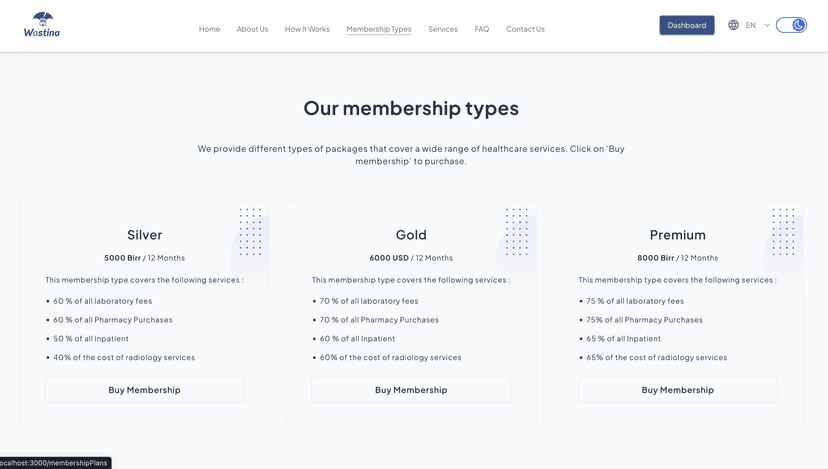
Task: Click the Wastina umbrella logo
Action: [x=42, y=25]
